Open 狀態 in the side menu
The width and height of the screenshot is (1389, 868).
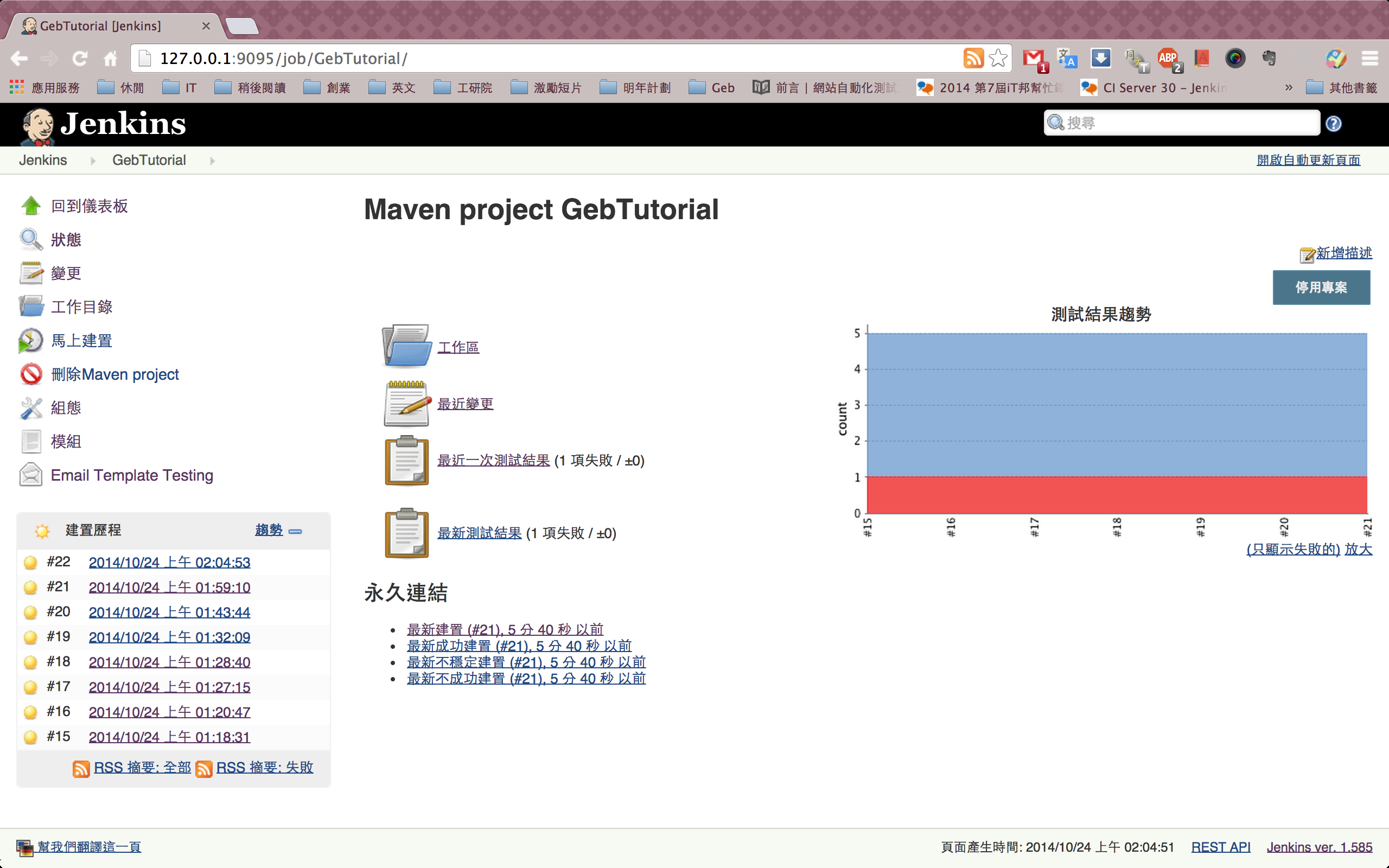pos(66,240)
